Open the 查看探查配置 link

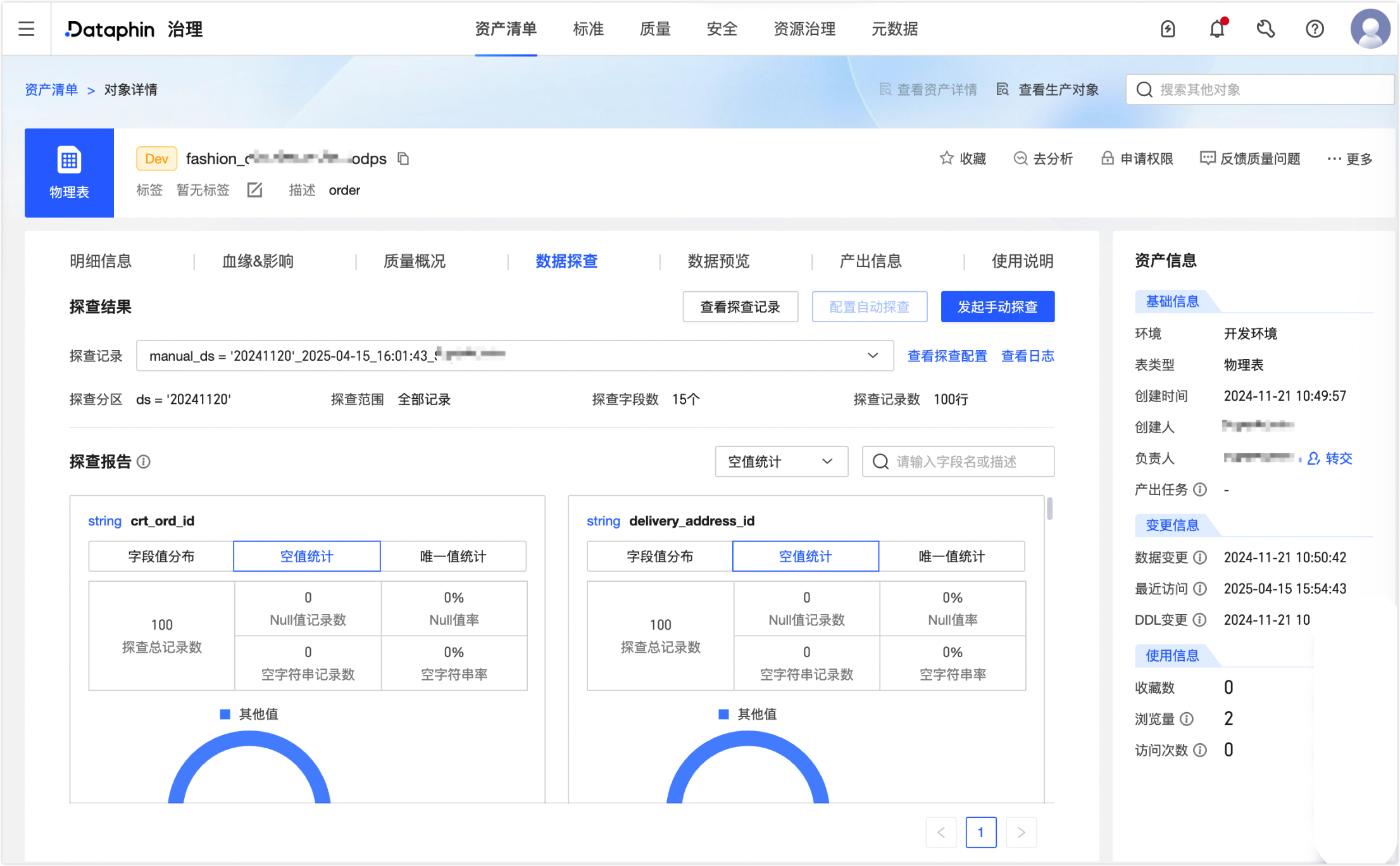[947, 356]
